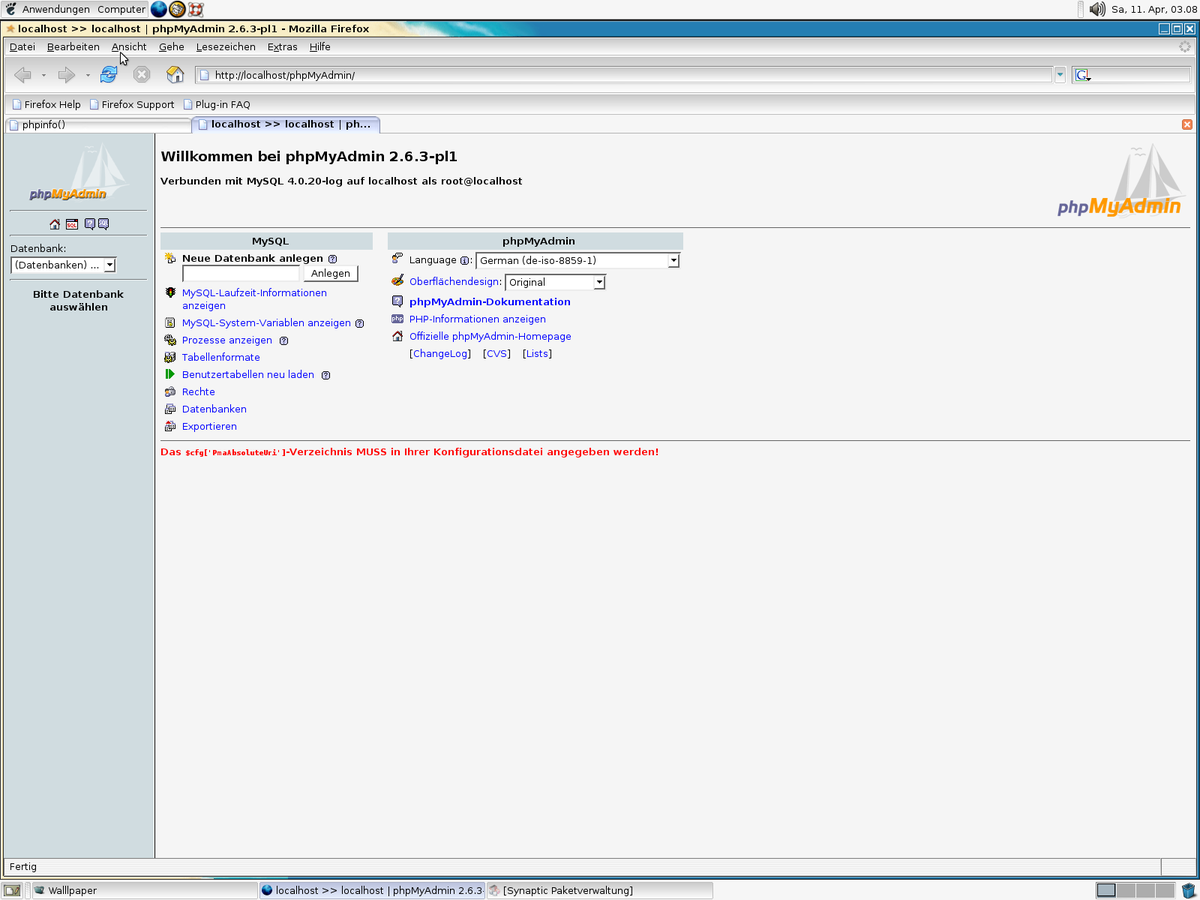This screenshot has width=1200, height=900.
Task: Open the CVS link
Action: click(x=497, y=354)
